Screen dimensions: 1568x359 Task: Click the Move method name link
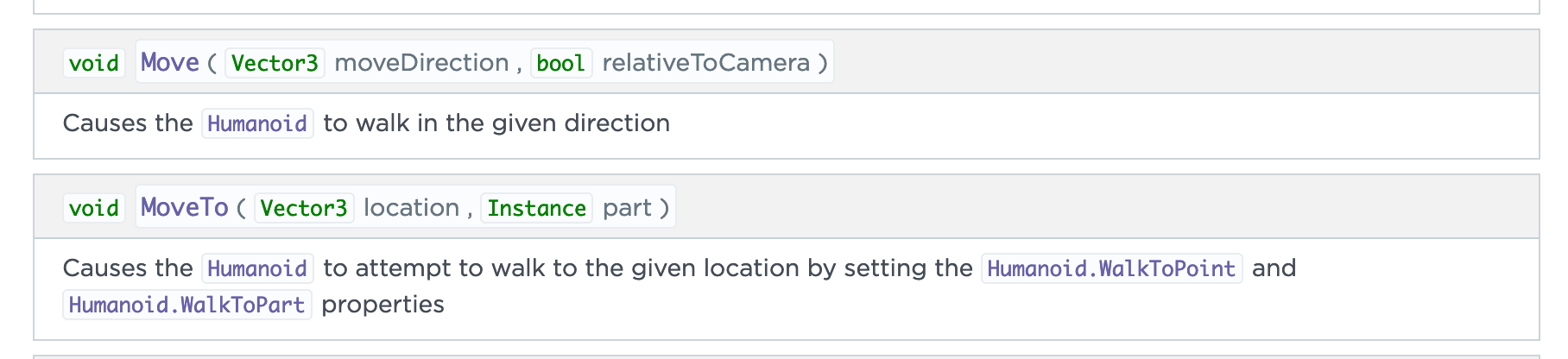pos(169,62)
